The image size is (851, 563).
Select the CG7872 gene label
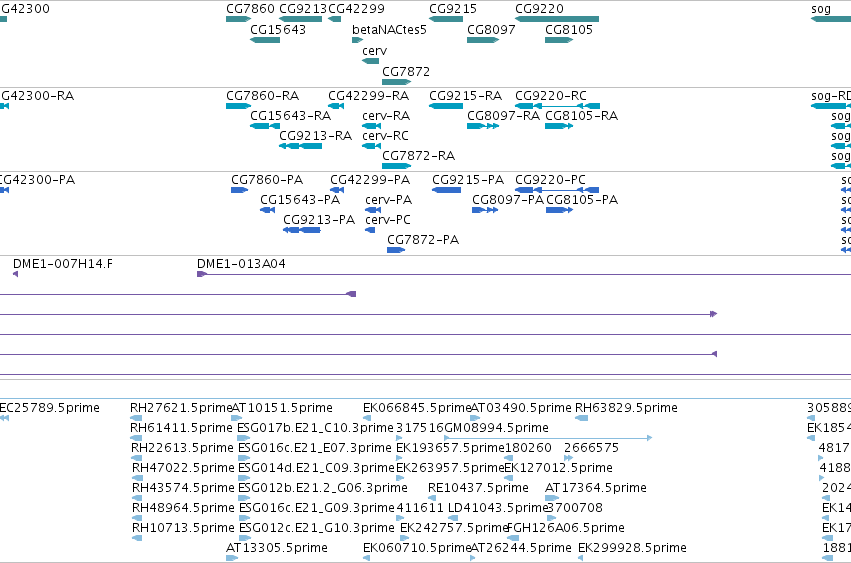click(x=406, y=72)
